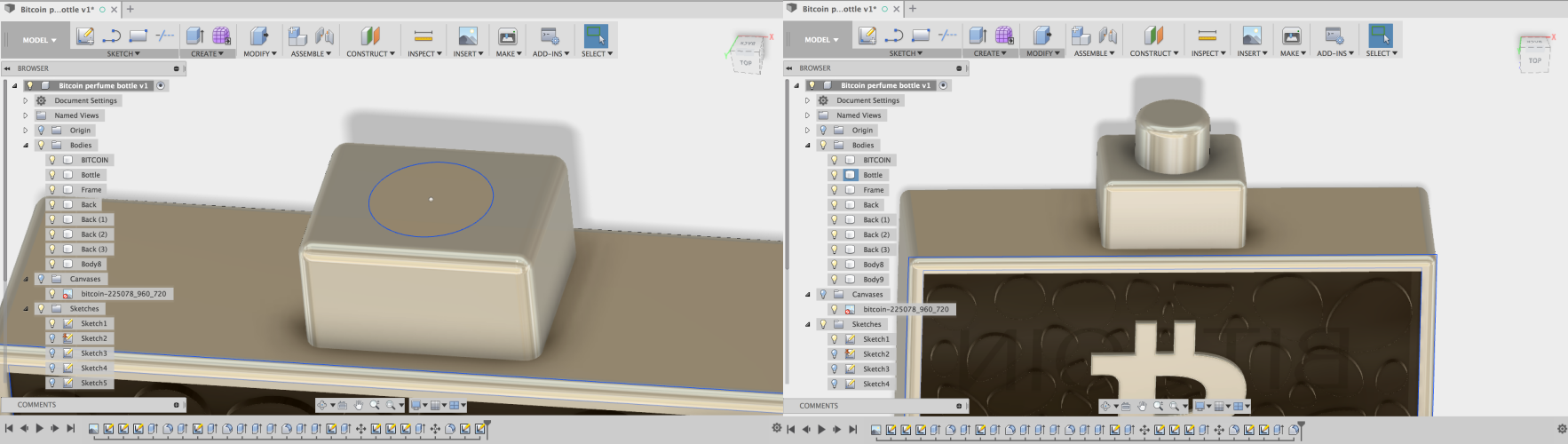Select the Line tool in left window toolbar
This screenshot has width=1568, height=444.
pos(112,36)
